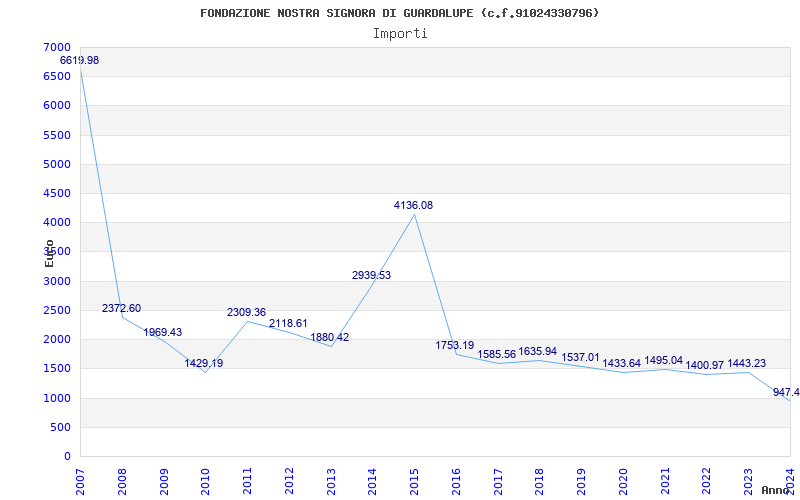Click the x-axis year 2018
This screenshot has width=800, height=500.
[539, 482]
